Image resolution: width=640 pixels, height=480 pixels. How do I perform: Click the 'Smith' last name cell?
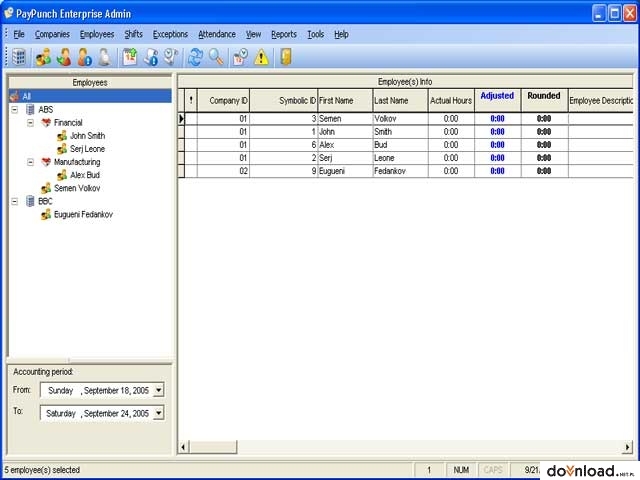coord(400,132)
